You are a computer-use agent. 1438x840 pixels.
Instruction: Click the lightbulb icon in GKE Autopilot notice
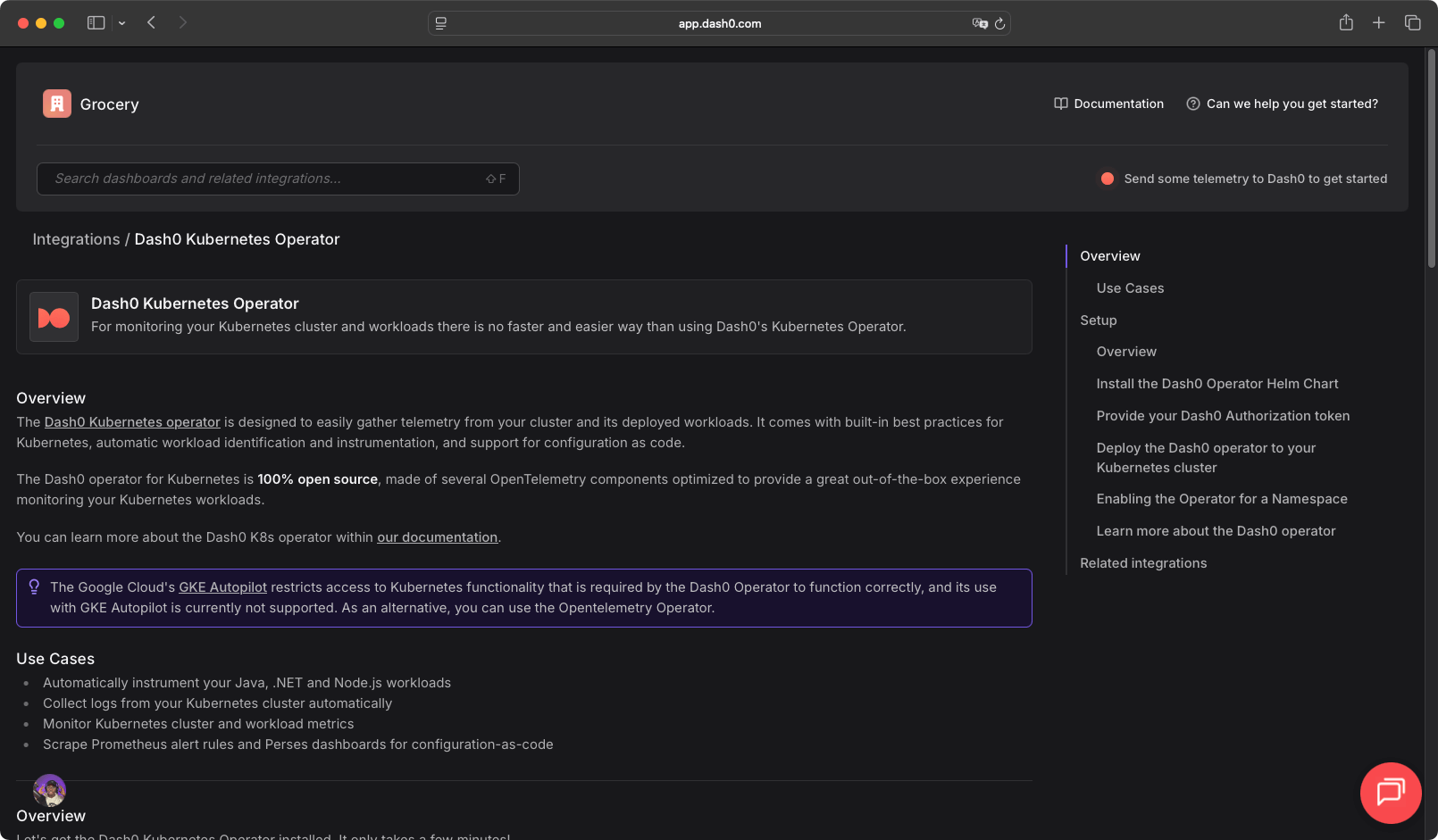[x=34, y=586]
